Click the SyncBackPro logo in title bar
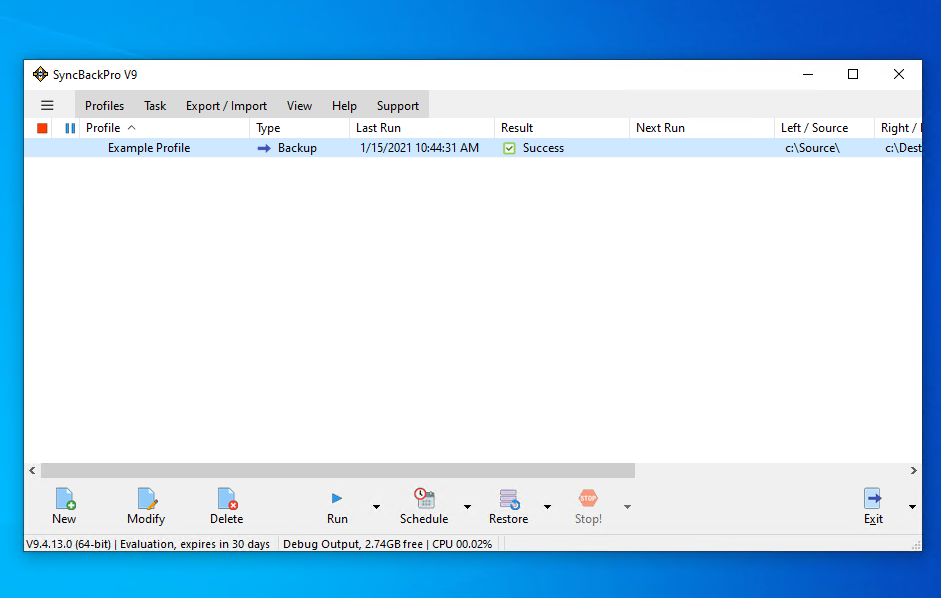Image resolution: width=941 pixels, height=598 pixels. click(x=40, y=74)
